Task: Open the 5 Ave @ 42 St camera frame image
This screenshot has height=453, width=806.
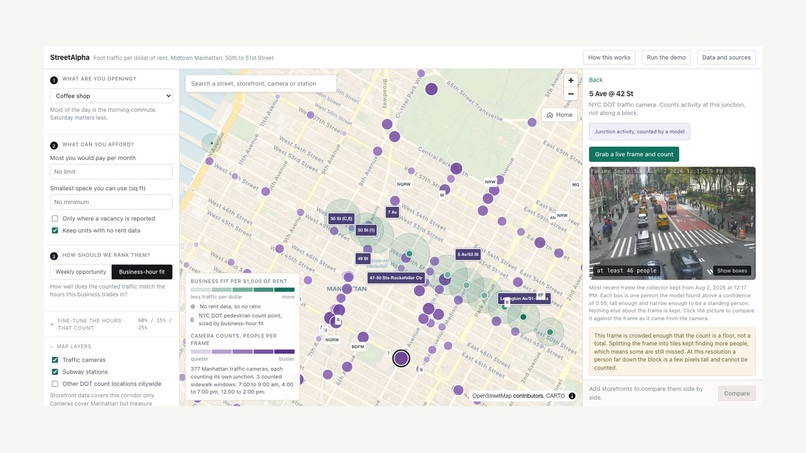Action: (672, 223)
